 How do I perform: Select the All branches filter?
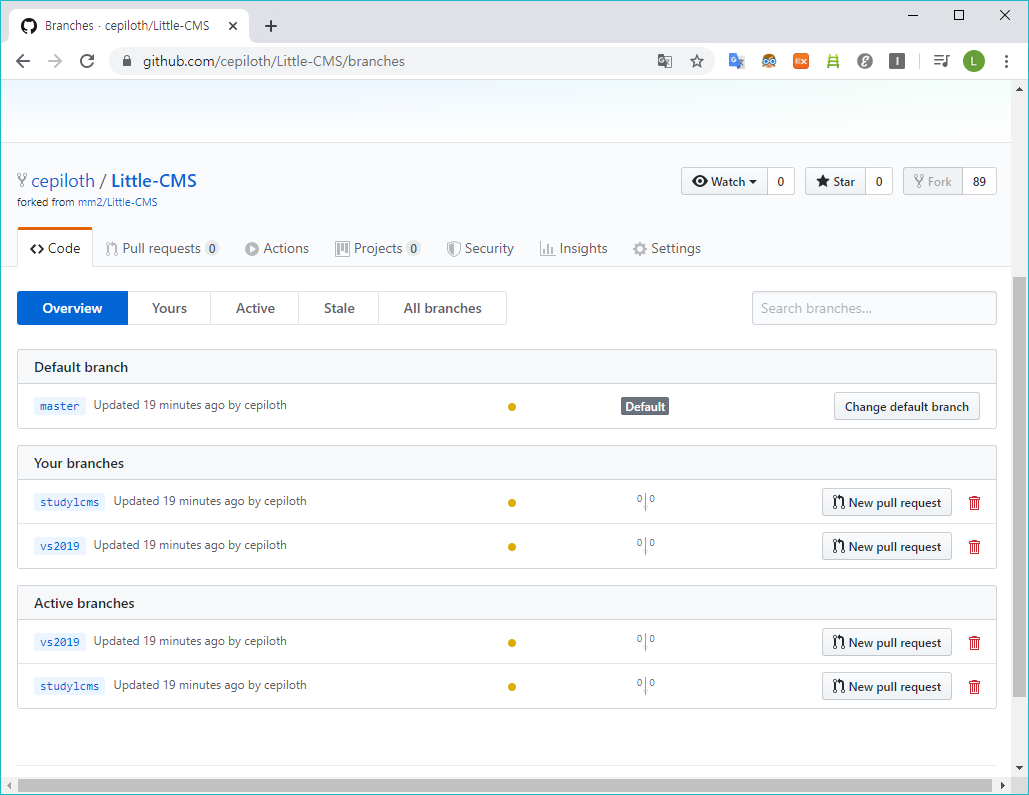[442, 308]
